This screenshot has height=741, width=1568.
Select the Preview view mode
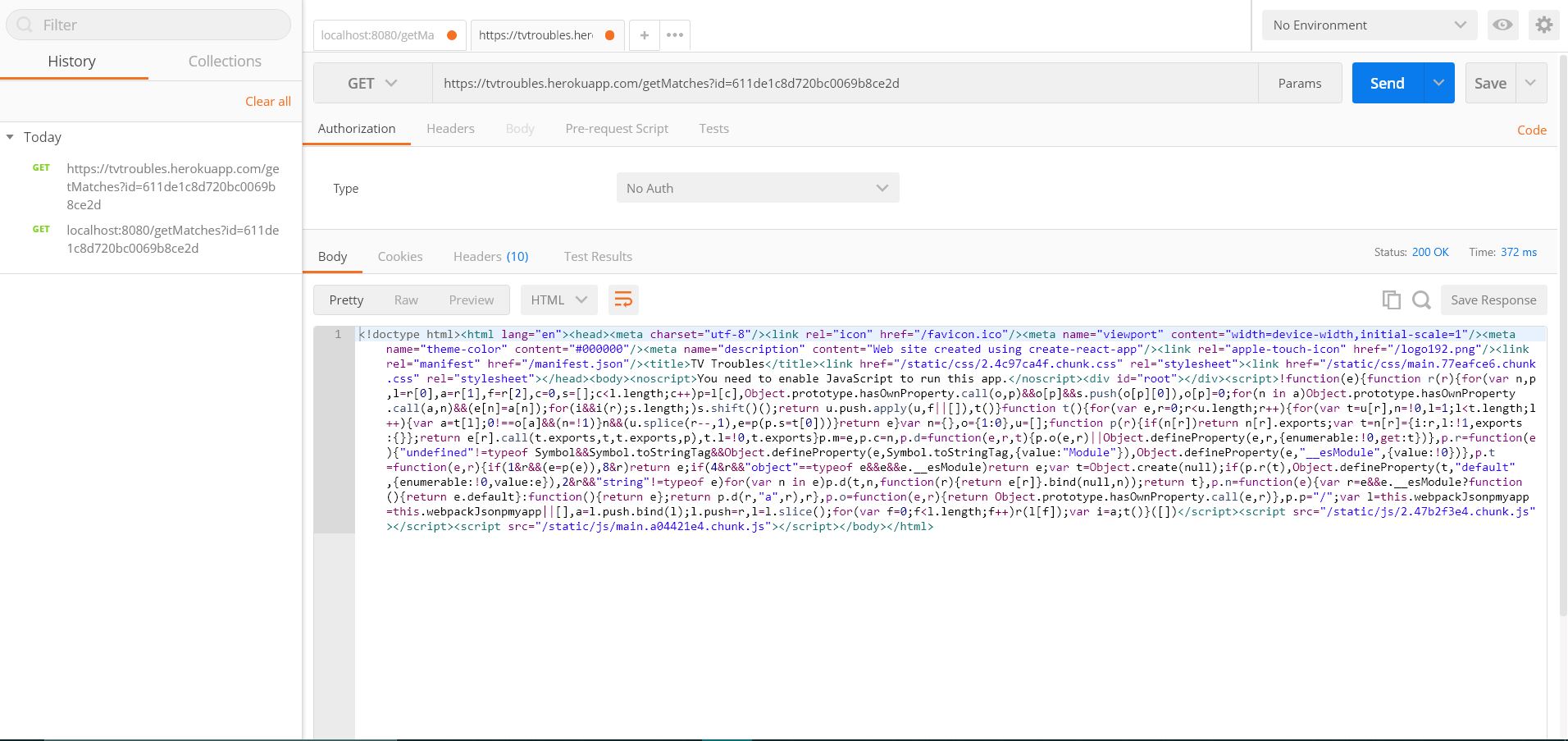click(x=472, y=300)
